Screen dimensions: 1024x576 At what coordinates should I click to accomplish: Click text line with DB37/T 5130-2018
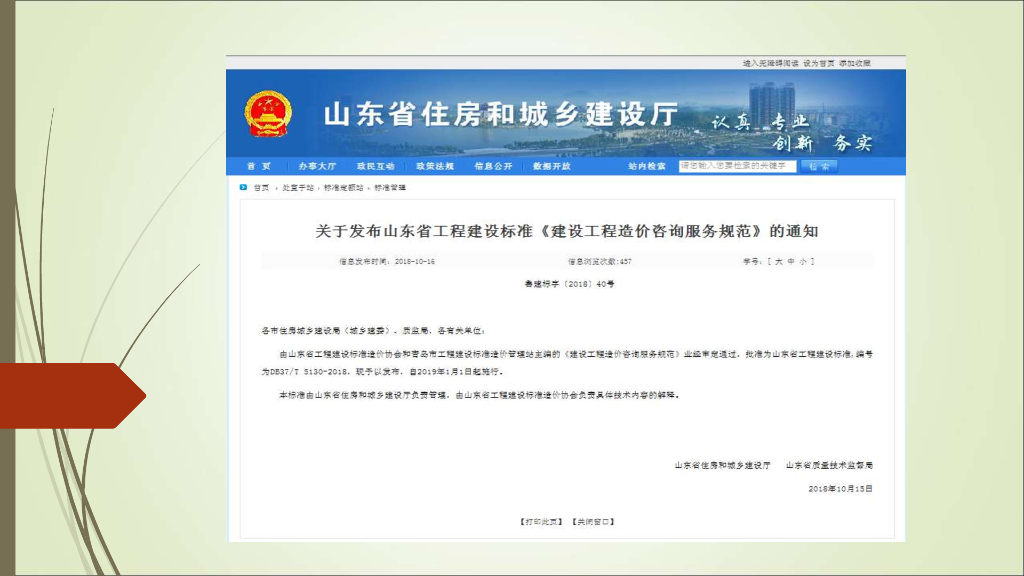[383, 372]
